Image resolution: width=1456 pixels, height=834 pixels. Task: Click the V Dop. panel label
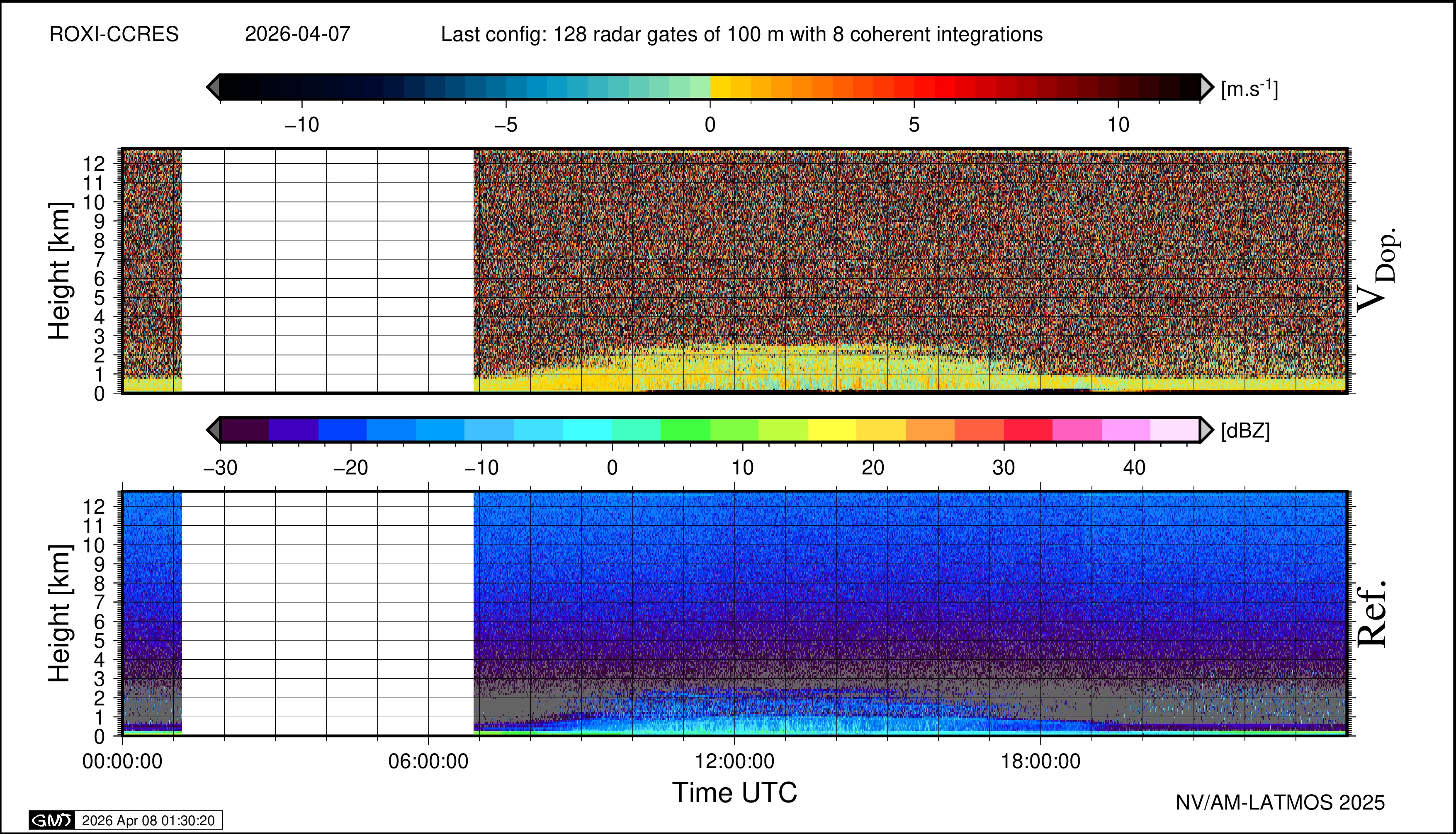[1378, 270]
